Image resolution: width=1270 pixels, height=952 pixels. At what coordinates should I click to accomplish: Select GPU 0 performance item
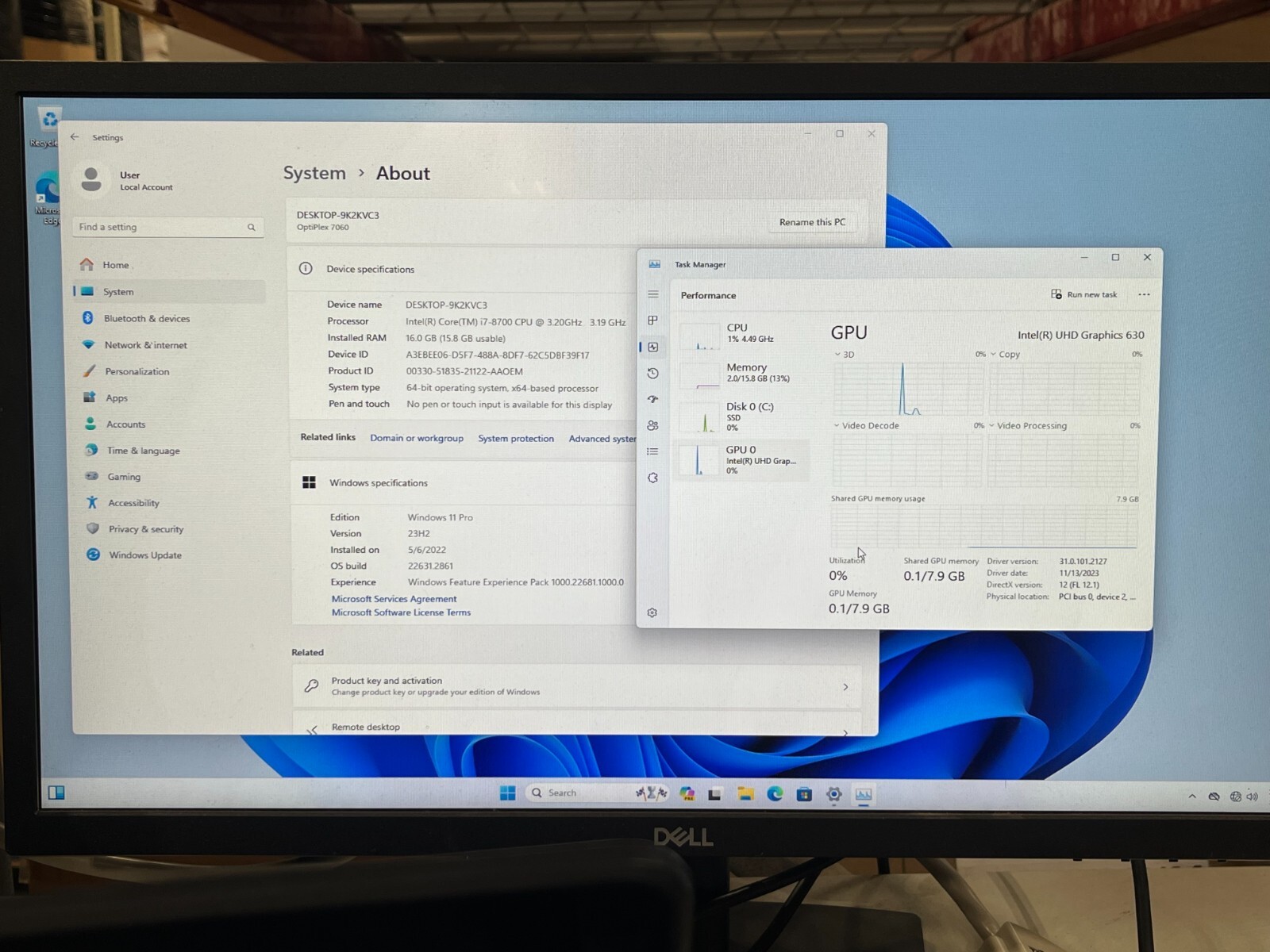click(742, 461)
